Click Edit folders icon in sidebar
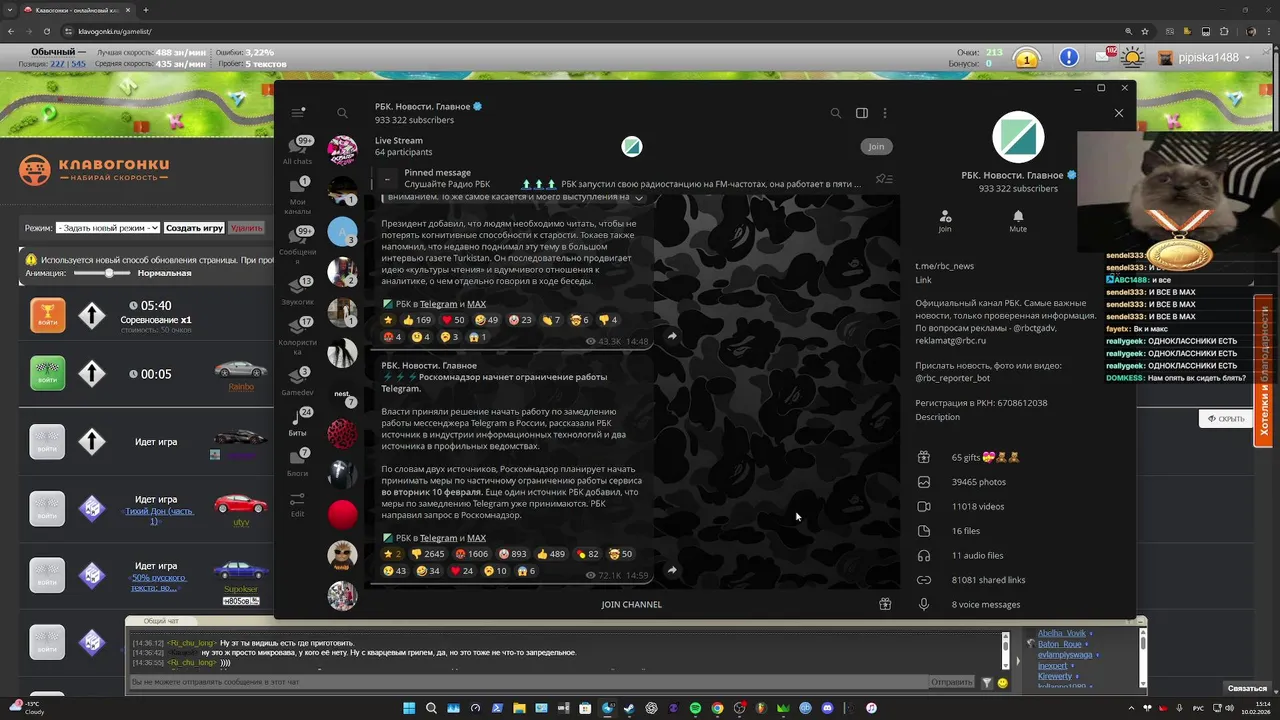1280x720 pixels. coord(297,505)
